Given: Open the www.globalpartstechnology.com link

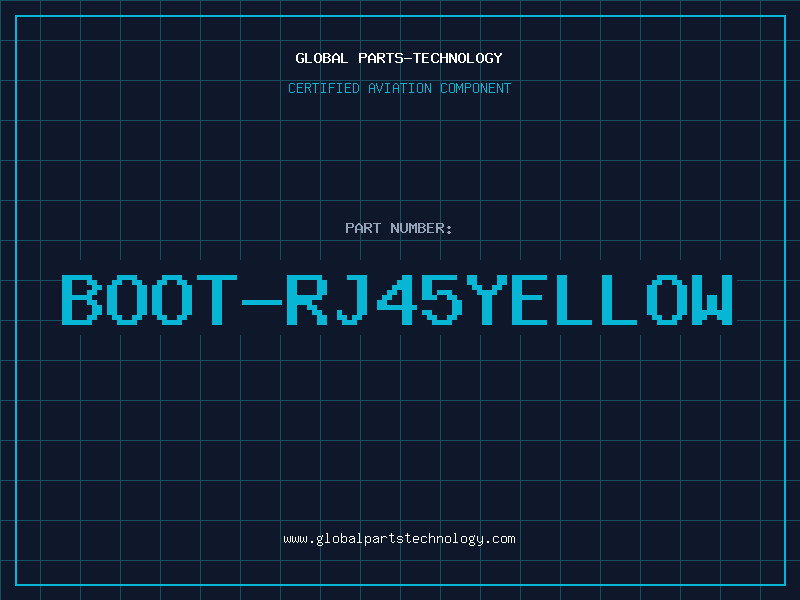Looking at the screenshot, I should point(399,539).
